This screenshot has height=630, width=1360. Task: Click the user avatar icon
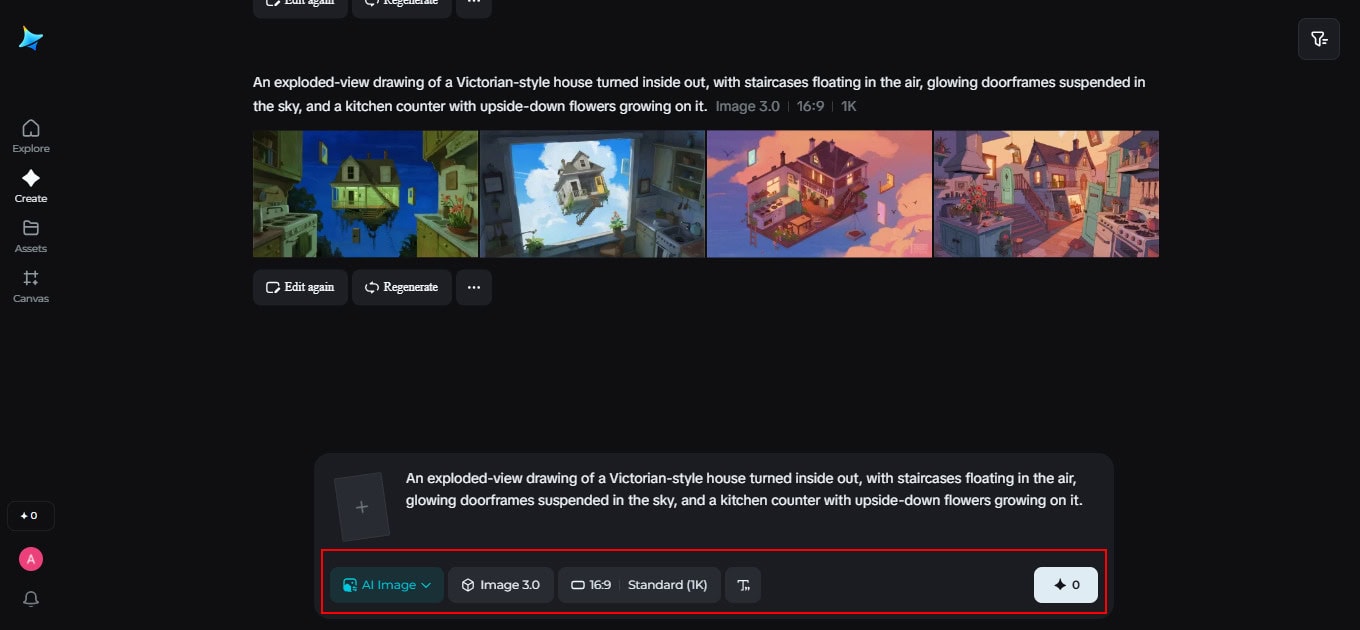[31, 559]
